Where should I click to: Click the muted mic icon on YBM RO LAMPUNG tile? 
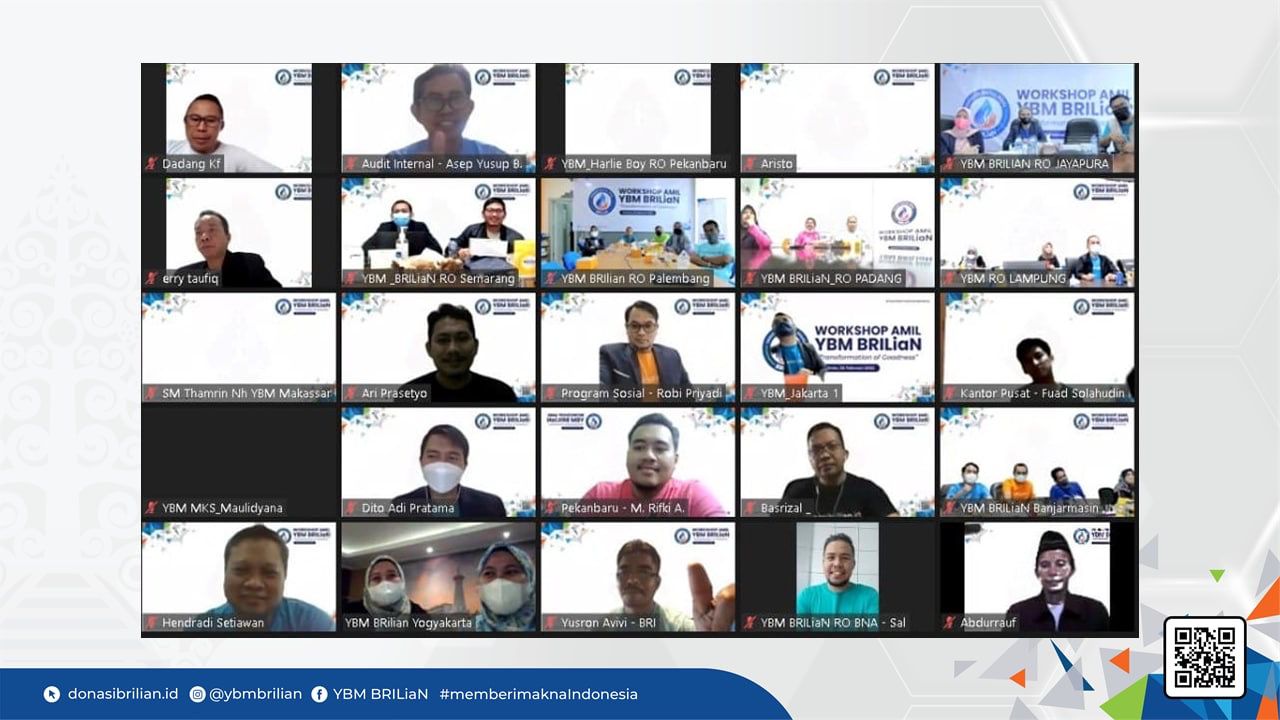coord(948,277)
